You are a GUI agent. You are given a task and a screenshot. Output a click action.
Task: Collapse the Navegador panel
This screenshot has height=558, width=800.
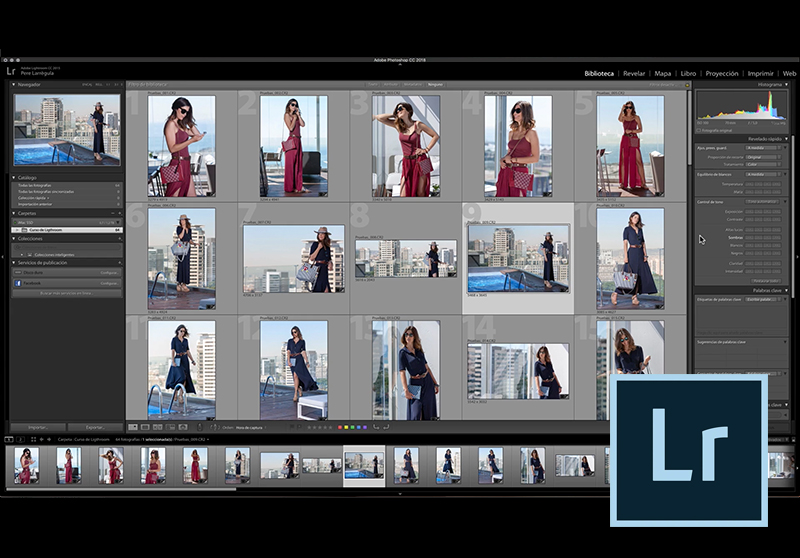pos(14,86)
